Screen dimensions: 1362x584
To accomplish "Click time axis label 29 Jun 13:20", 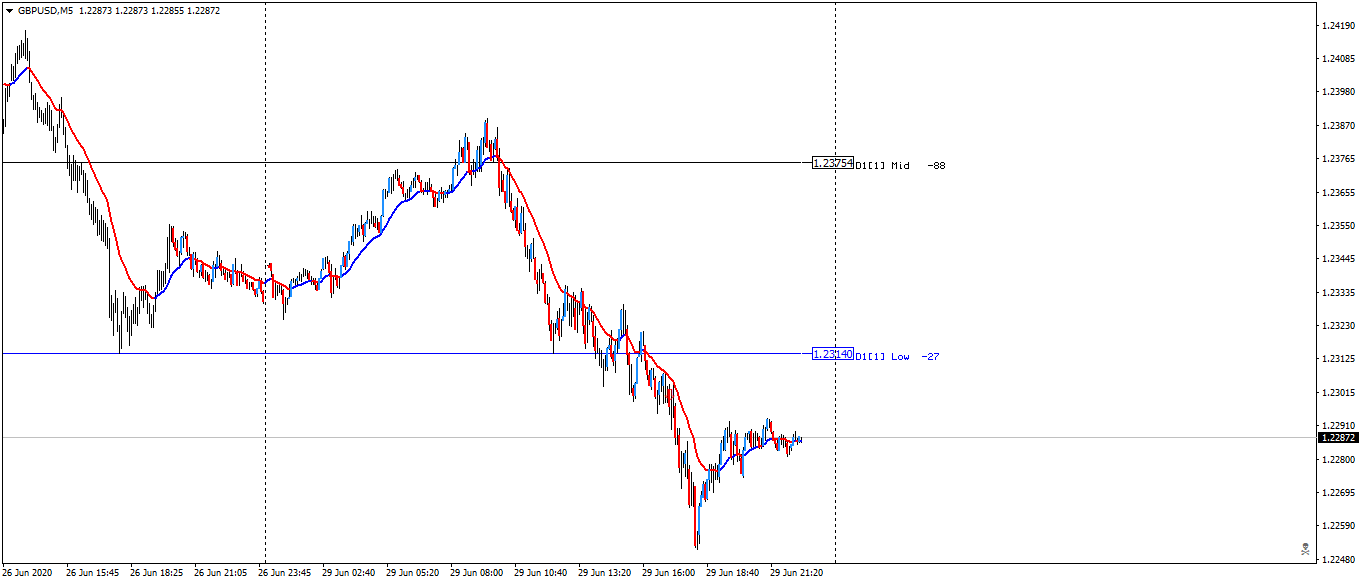I will coord(605,573).
